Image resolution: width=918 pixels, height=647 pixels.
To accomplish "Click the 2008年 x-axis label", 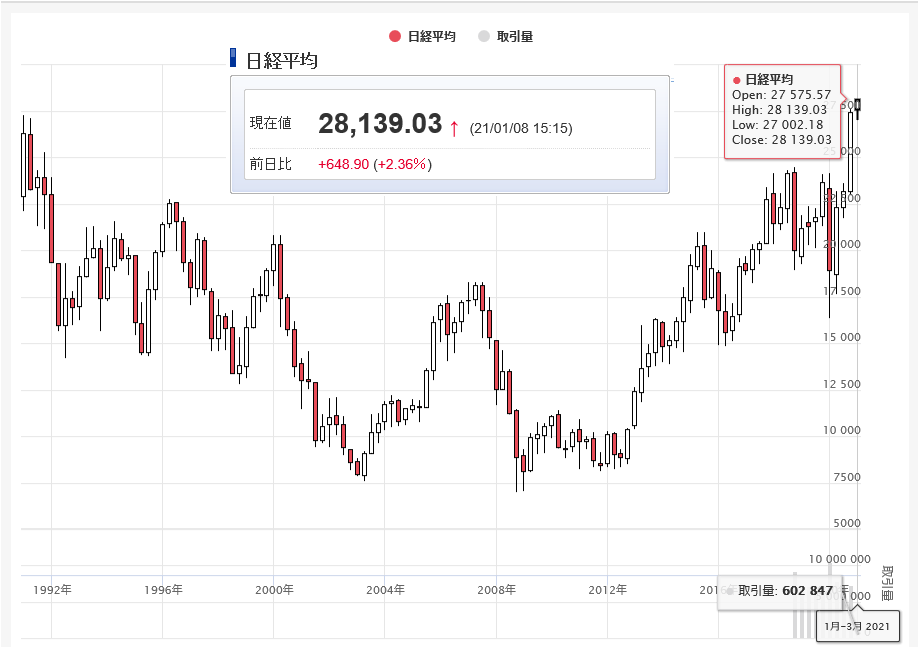I will tap(496, 590).
